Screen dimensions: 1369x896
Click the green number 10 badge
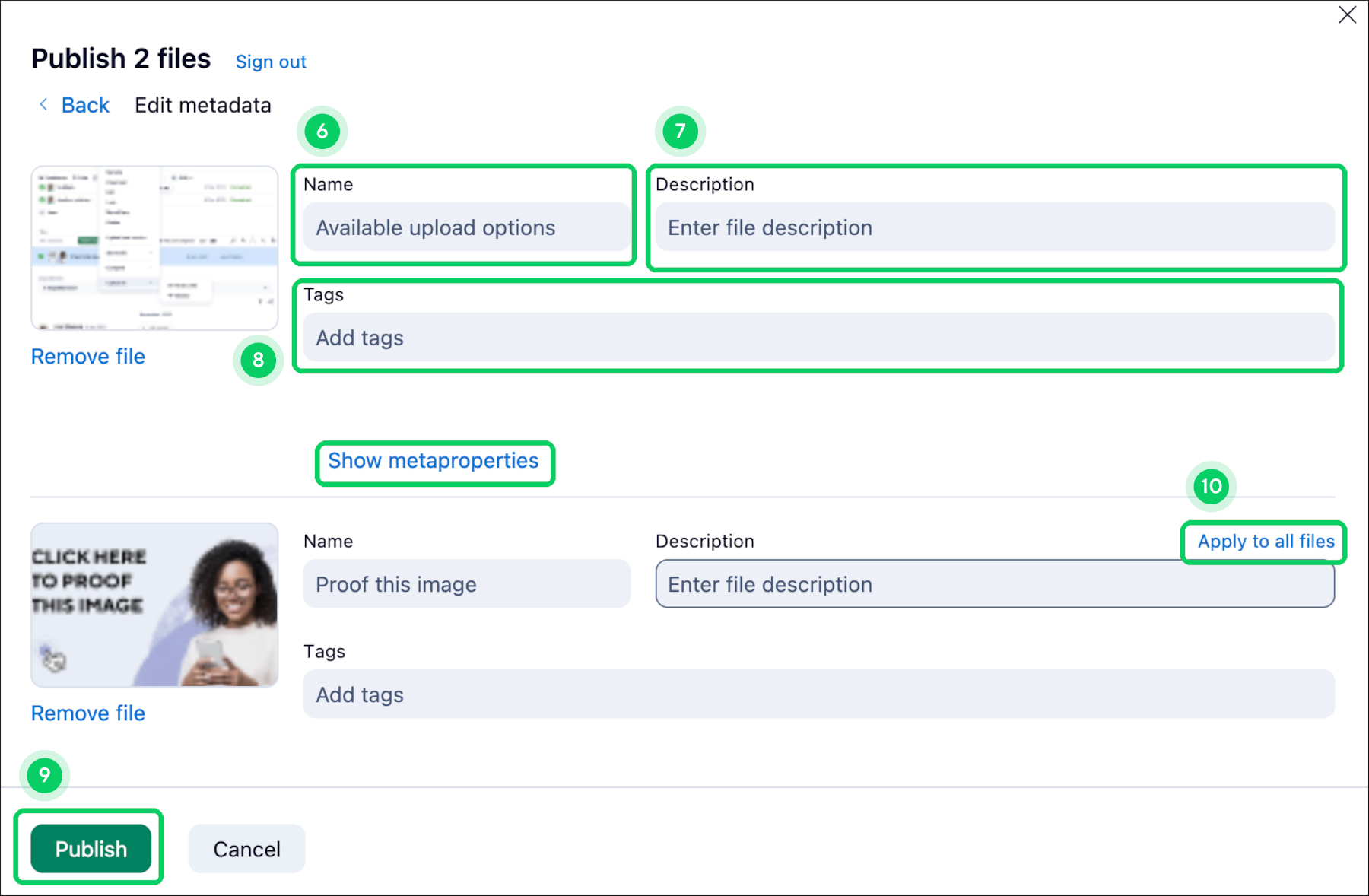[1211, 486]
